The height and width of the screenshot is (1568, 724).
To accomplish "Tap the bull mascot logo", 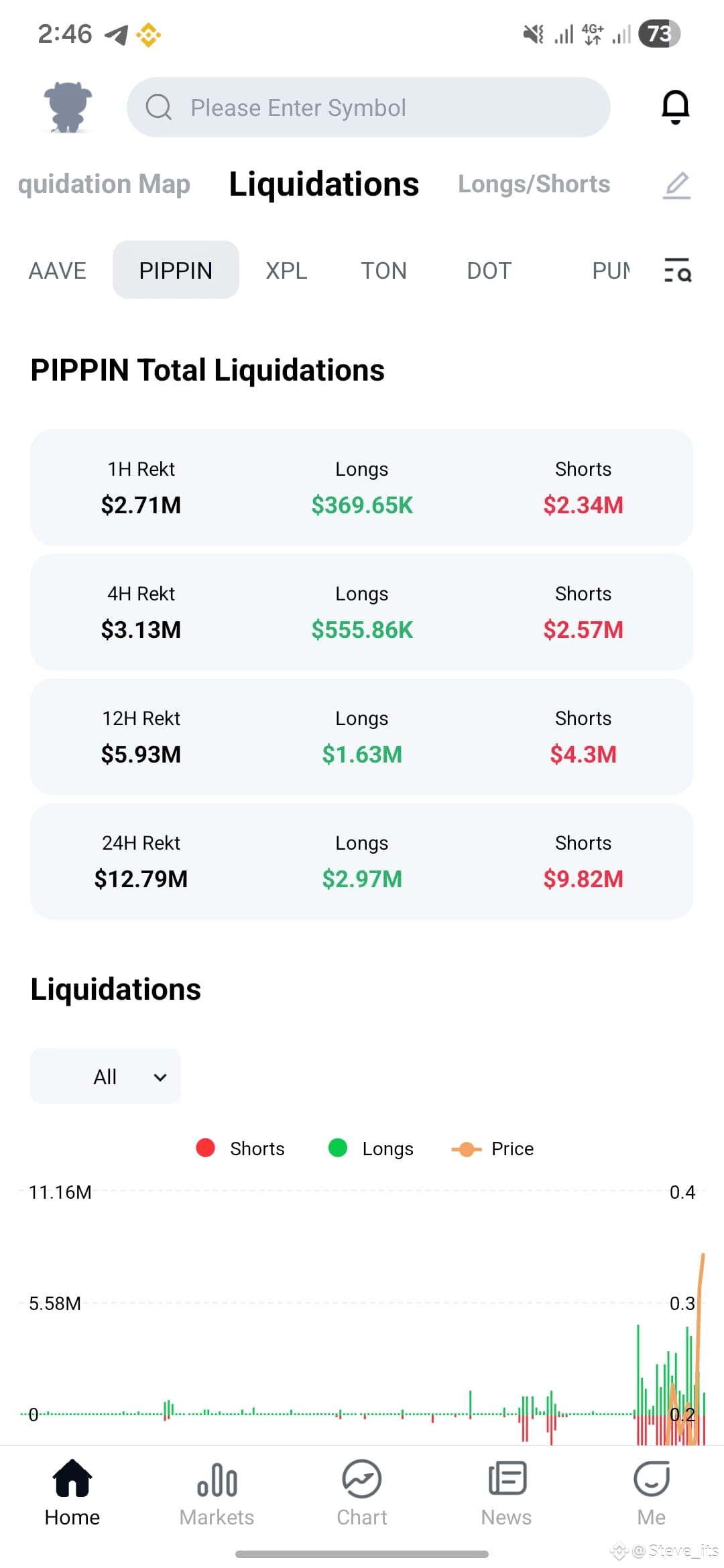I will pyautogui.click(x=68, y=107).
